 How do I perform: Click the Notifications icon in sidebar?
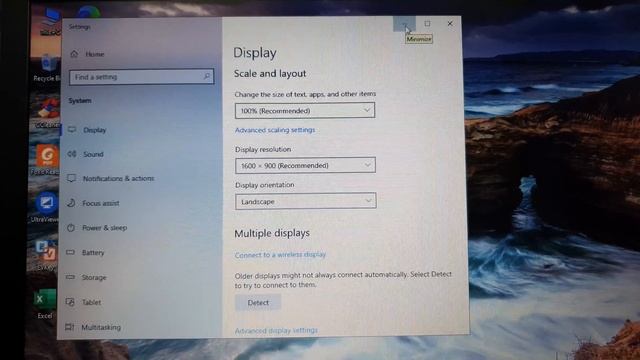click(x=71, y=178)
